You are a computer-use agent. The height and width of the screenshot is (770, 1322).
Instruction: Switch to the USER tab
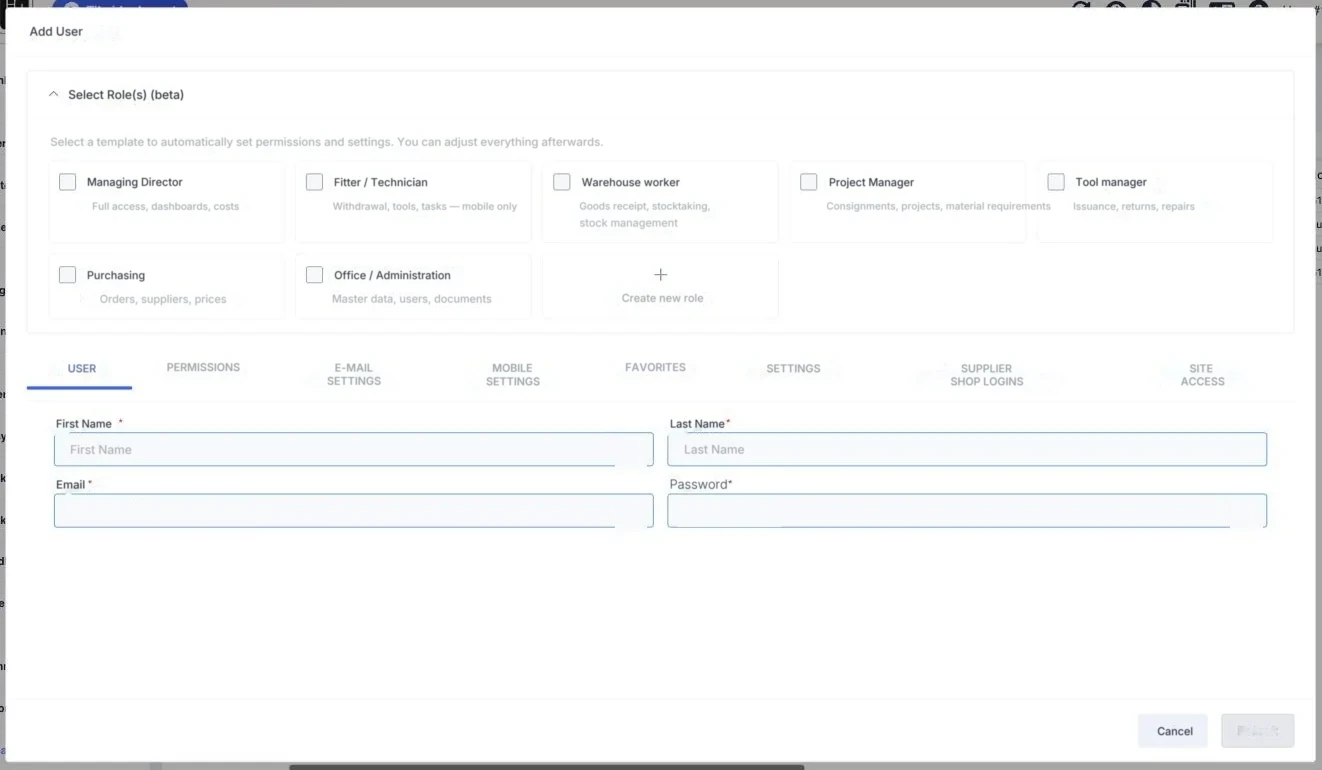point(82,369)
